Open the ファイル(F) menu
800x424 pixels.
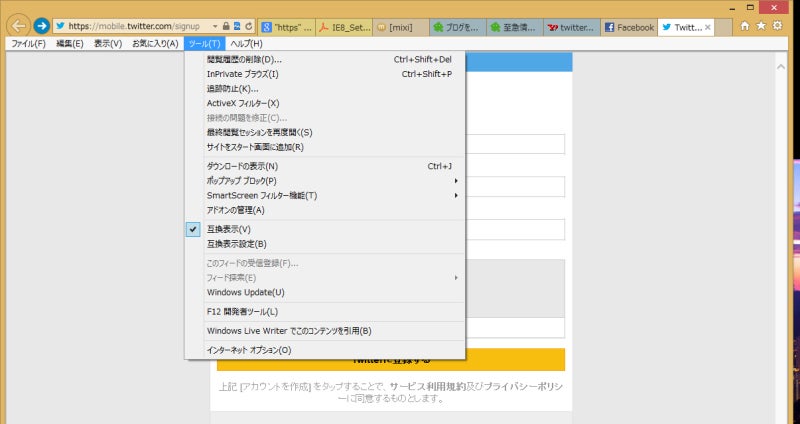pos(27,44)
